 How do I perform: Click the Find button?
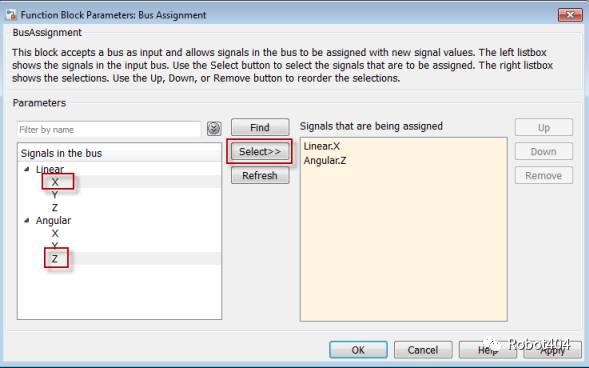[260, 127]
